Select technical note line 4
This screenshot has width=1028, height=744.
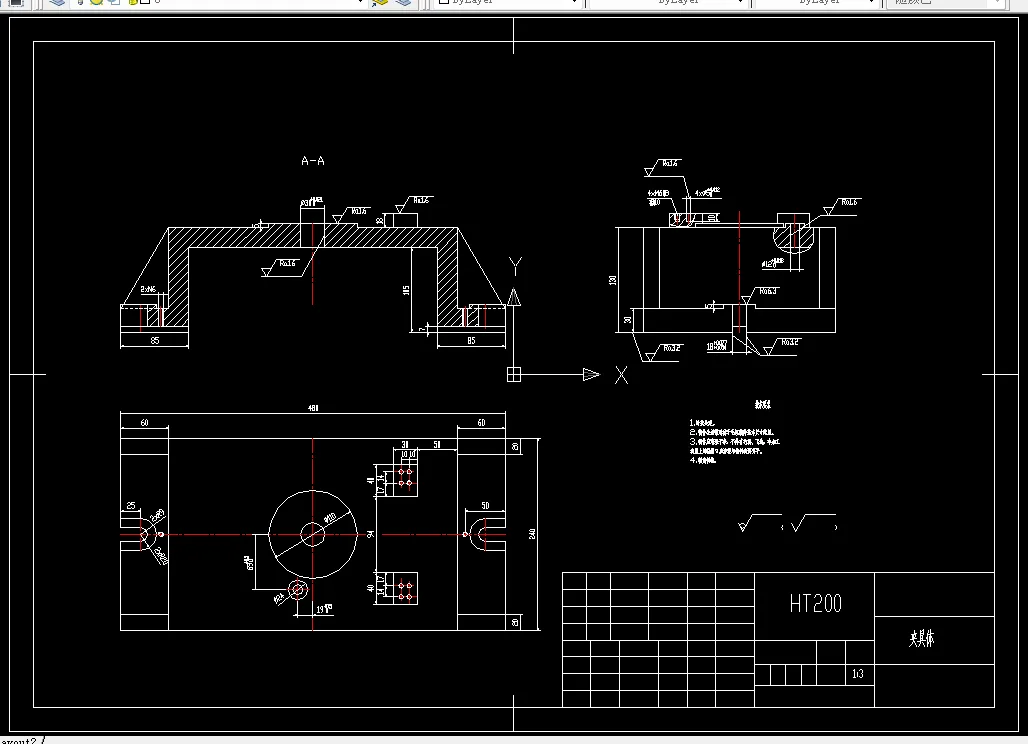pos(703,460)
